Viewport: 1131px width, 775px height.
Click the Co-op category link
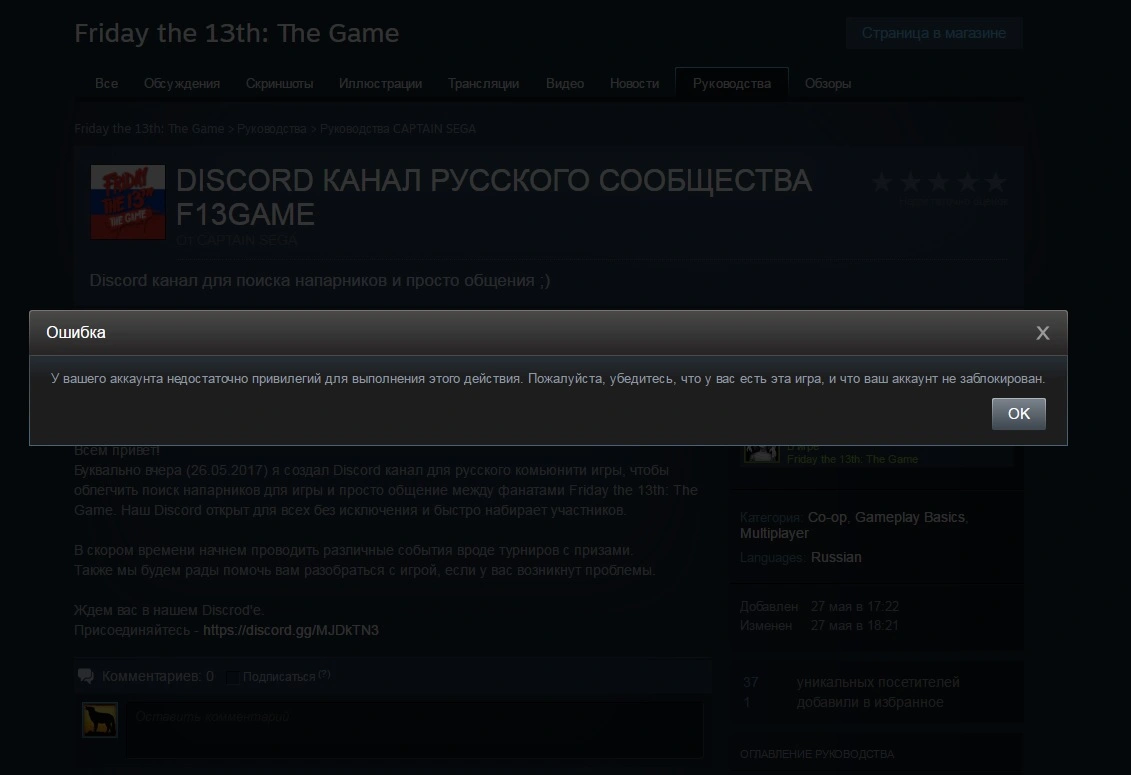point(827,517)
